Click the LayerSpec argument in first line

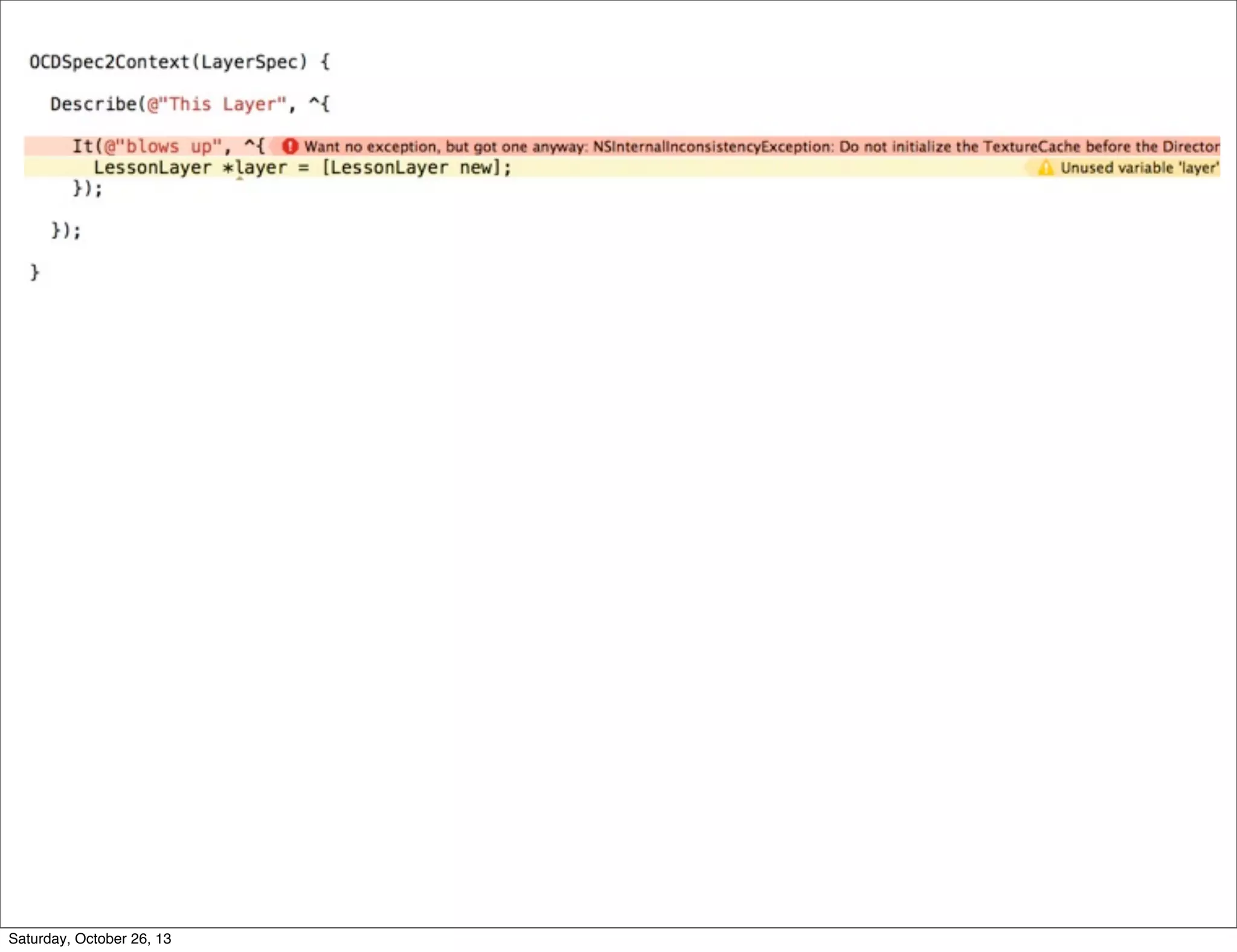click(249, 62)
